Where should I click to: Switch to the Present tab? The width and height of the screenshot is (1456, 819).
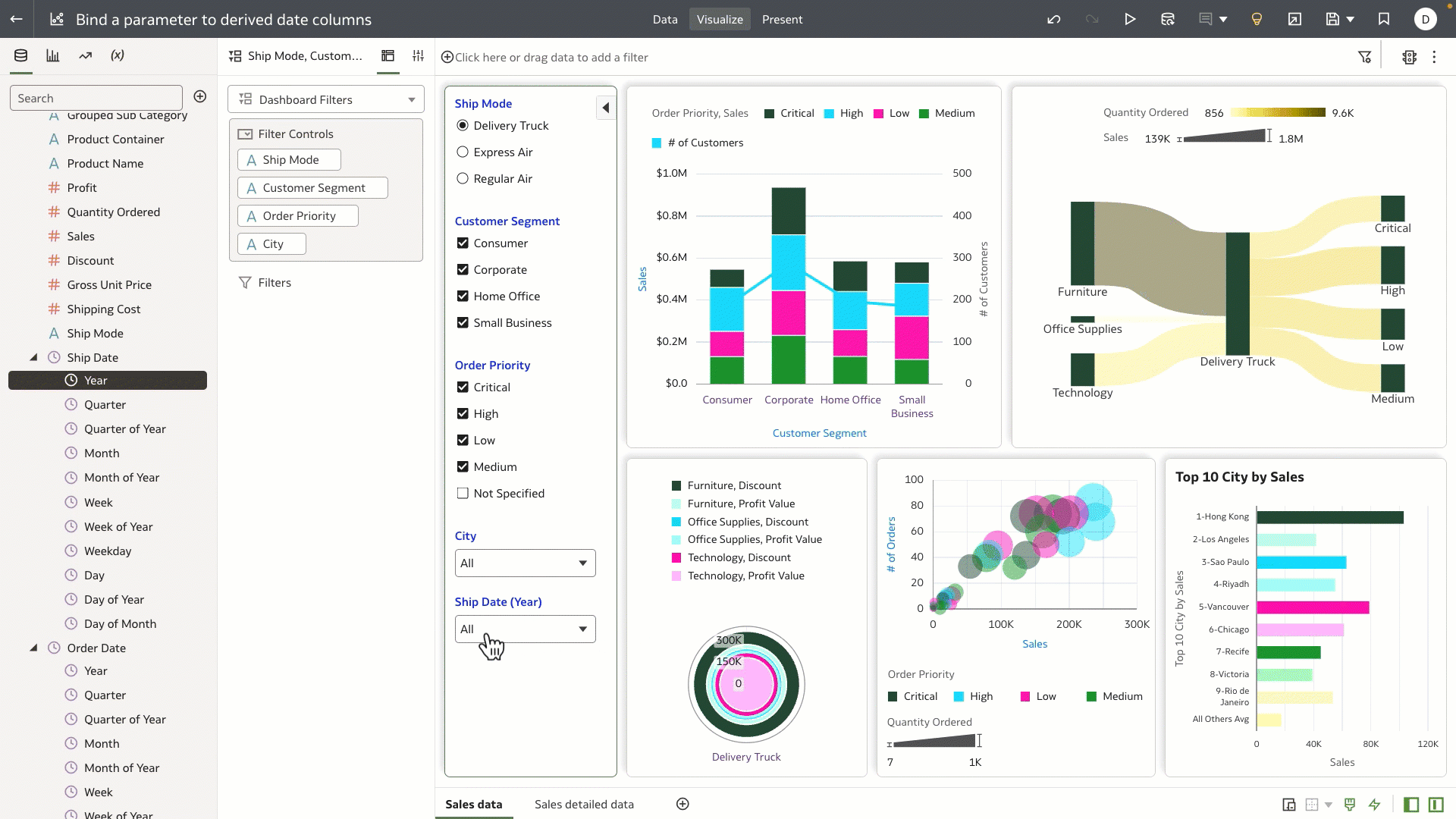782,19
